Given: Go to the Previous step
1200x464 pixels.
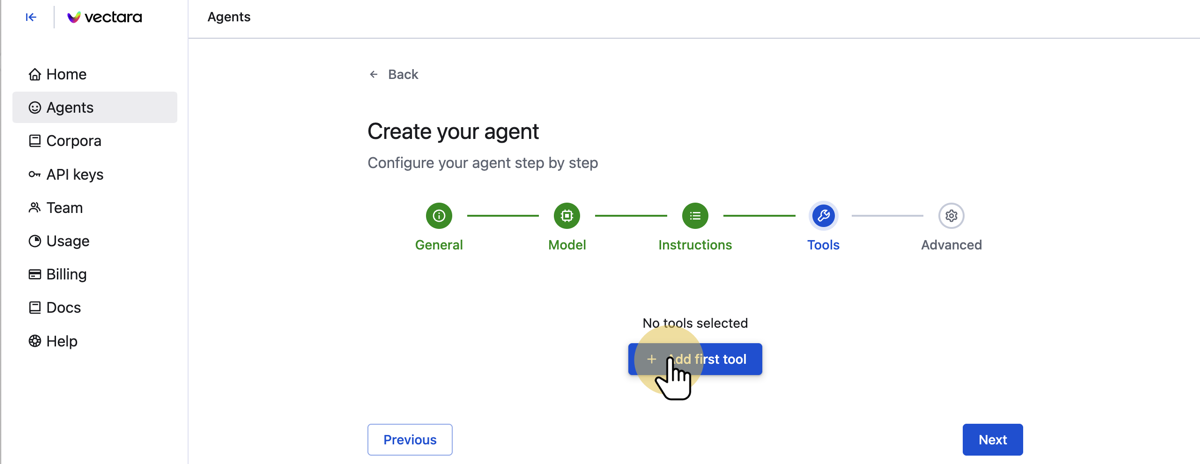Looking at the screenshot, I should (x=410, y=440).
